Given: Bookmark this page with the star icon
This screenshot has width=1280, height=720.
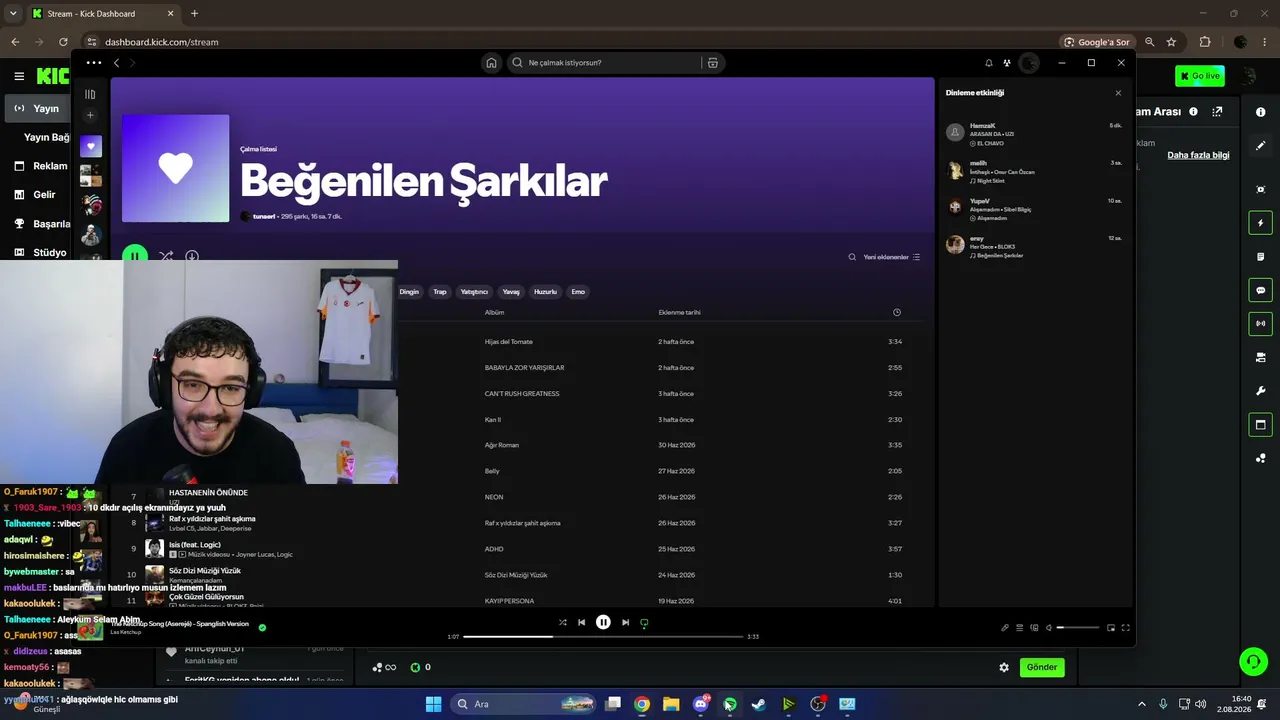Looking at the screenshot, I should 1171,42.
